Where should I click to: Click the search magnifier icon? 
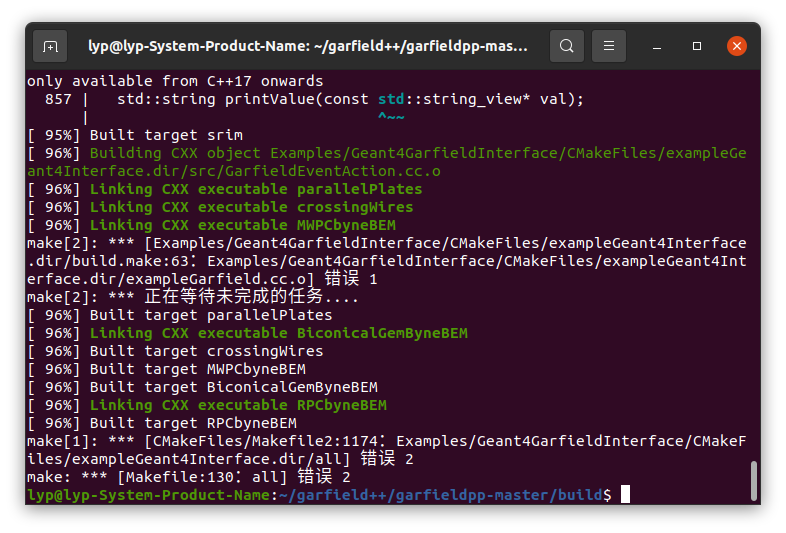click(x=566, y=46)
